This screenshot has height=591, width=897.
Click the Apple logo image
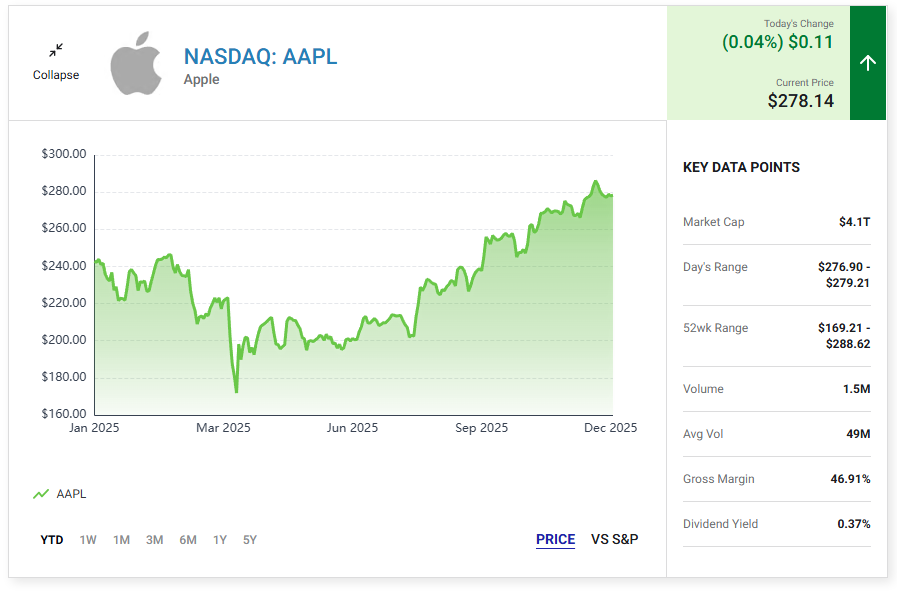(136, 63)
